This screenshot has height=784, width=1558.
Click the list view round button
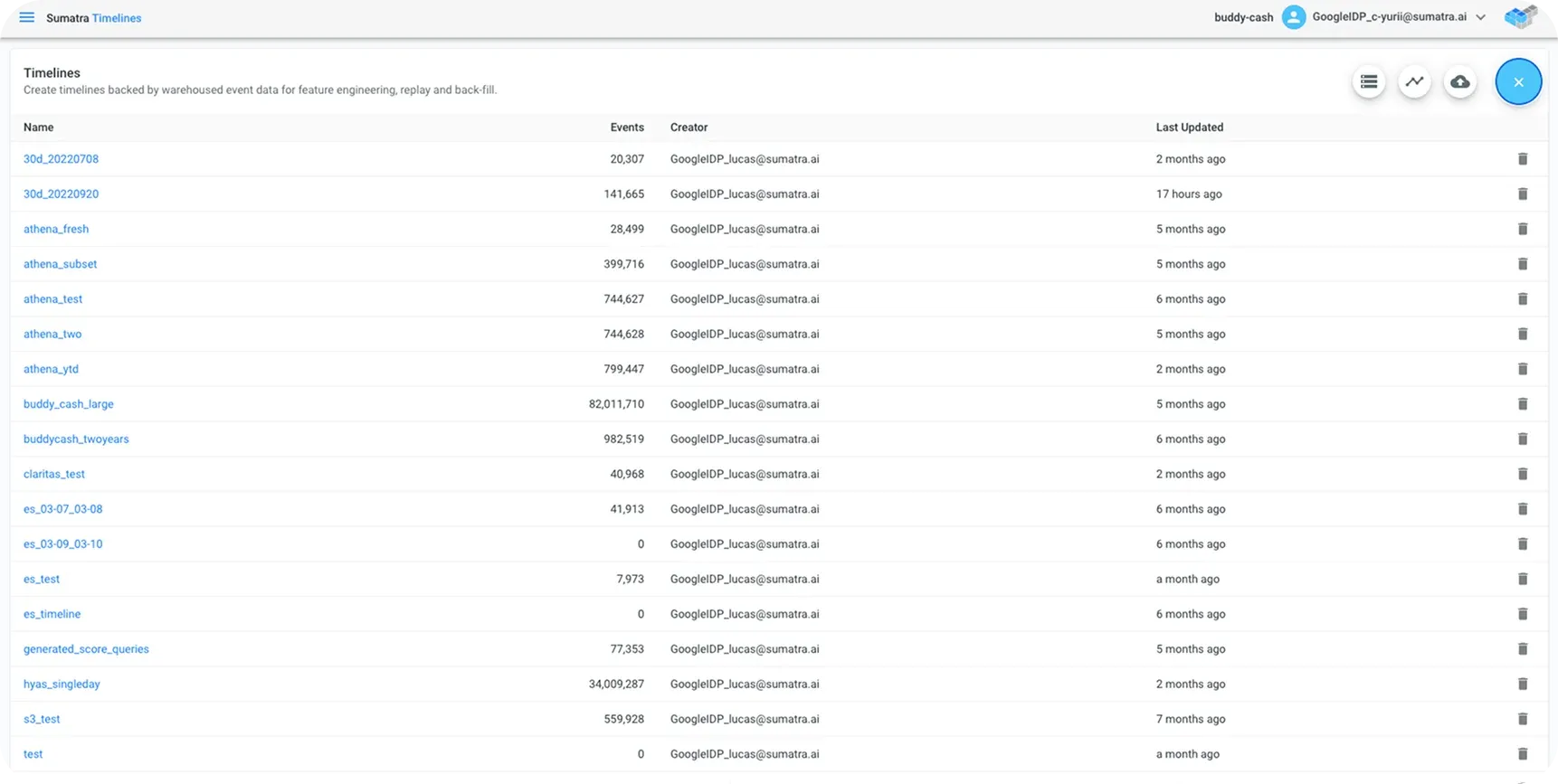point(1369,82)
